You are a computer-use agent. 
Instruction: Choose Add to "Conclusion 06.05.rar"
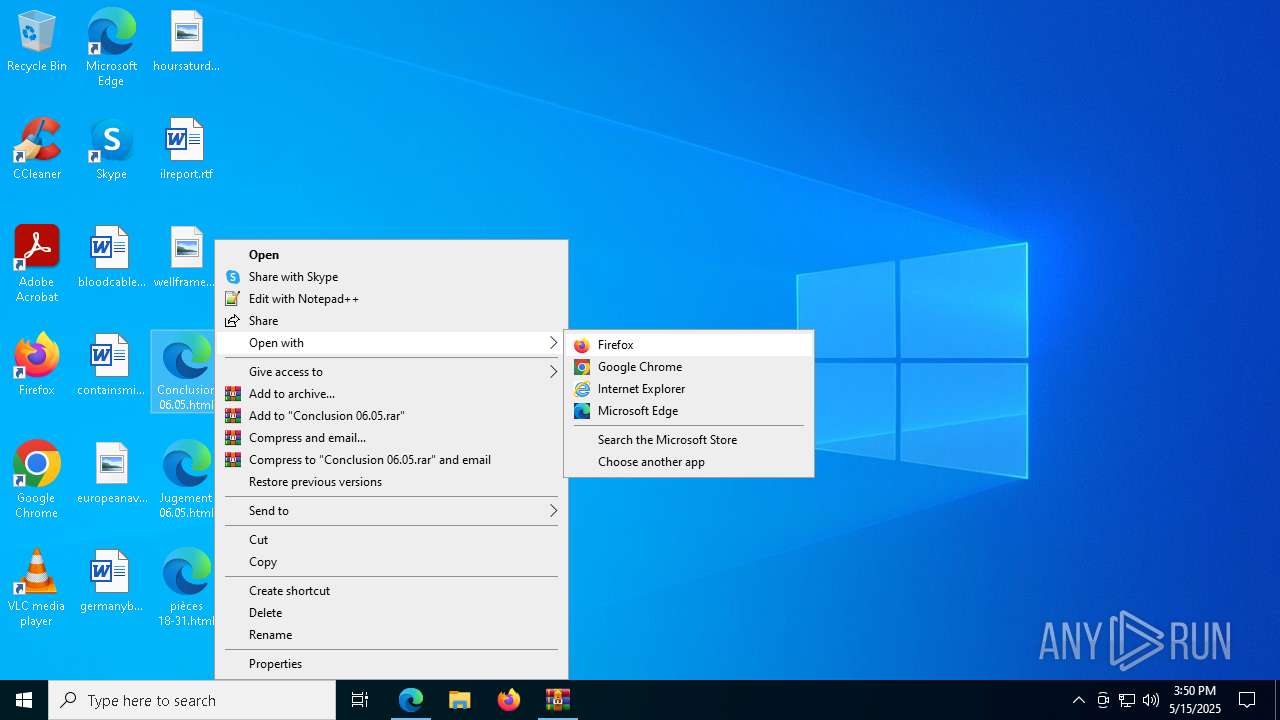[x=391, y=416]
